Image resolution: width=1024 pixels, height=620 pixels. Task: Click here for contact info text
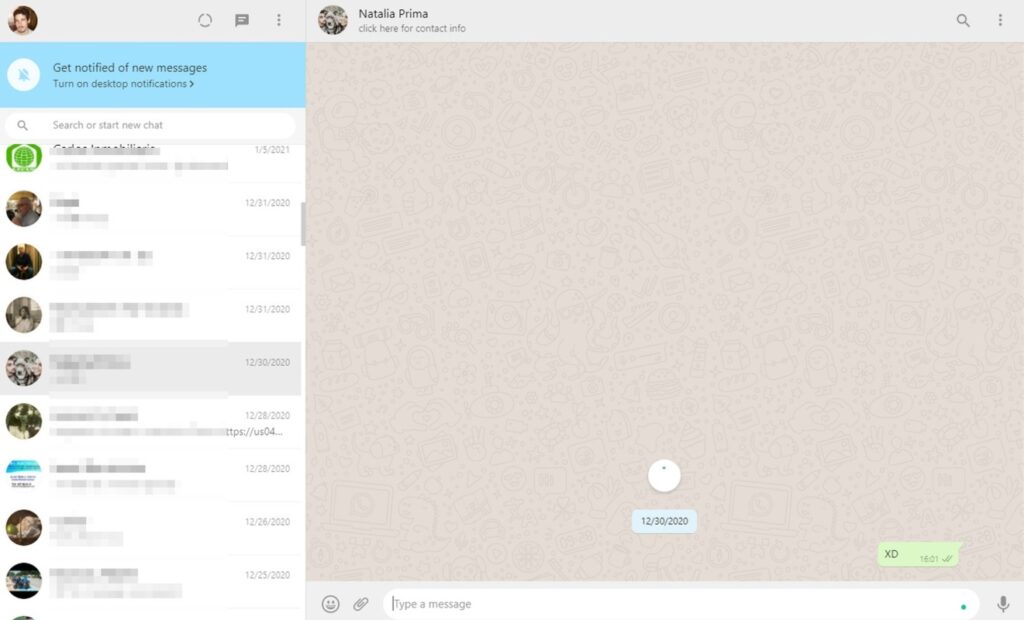[x=412, y=29]
